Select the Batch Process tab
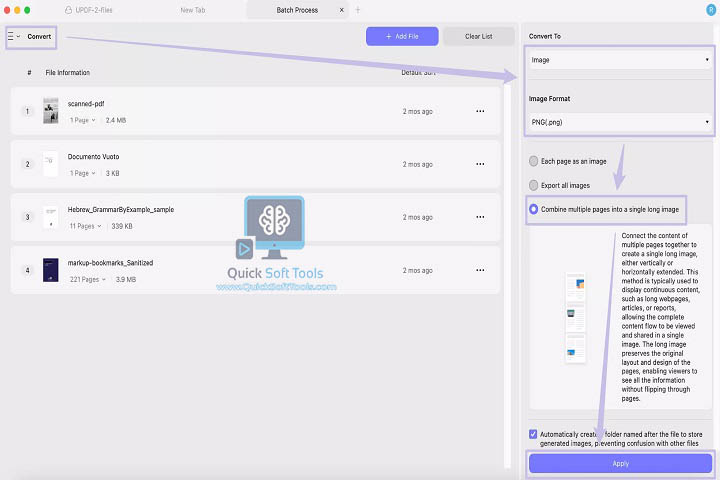The height and width of the screenshot is (480, 720). tap(297, 10)
